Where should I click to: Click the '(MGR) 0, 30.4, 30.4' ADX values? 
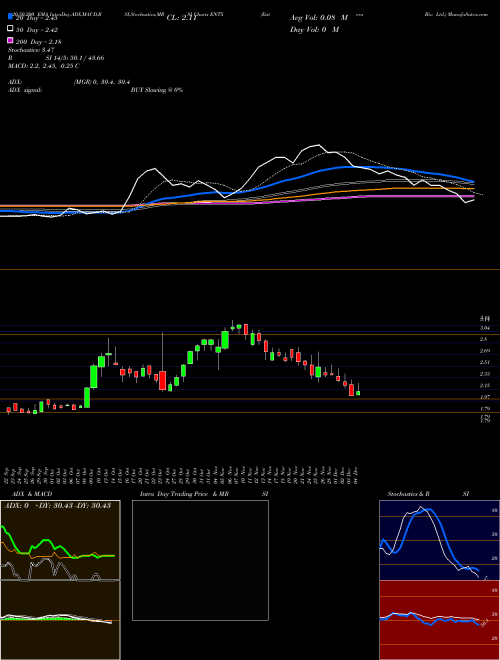coord(102,82)
